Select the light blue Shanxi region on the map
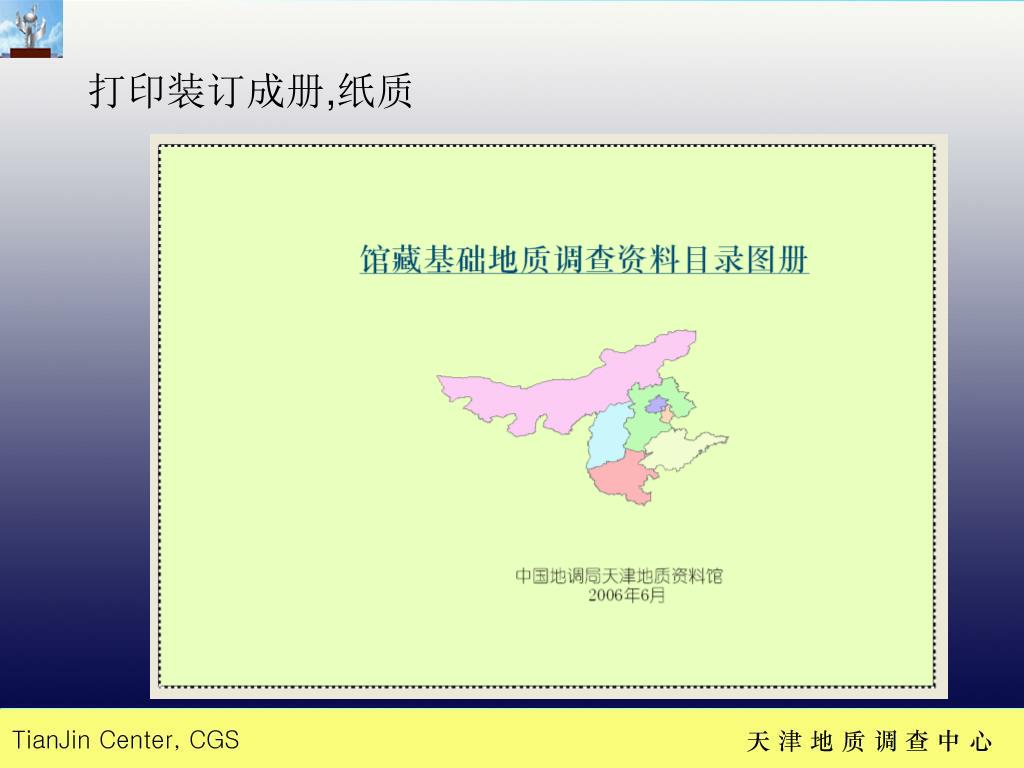Viewport: 1024px width, 768px height. coord(609,436)
